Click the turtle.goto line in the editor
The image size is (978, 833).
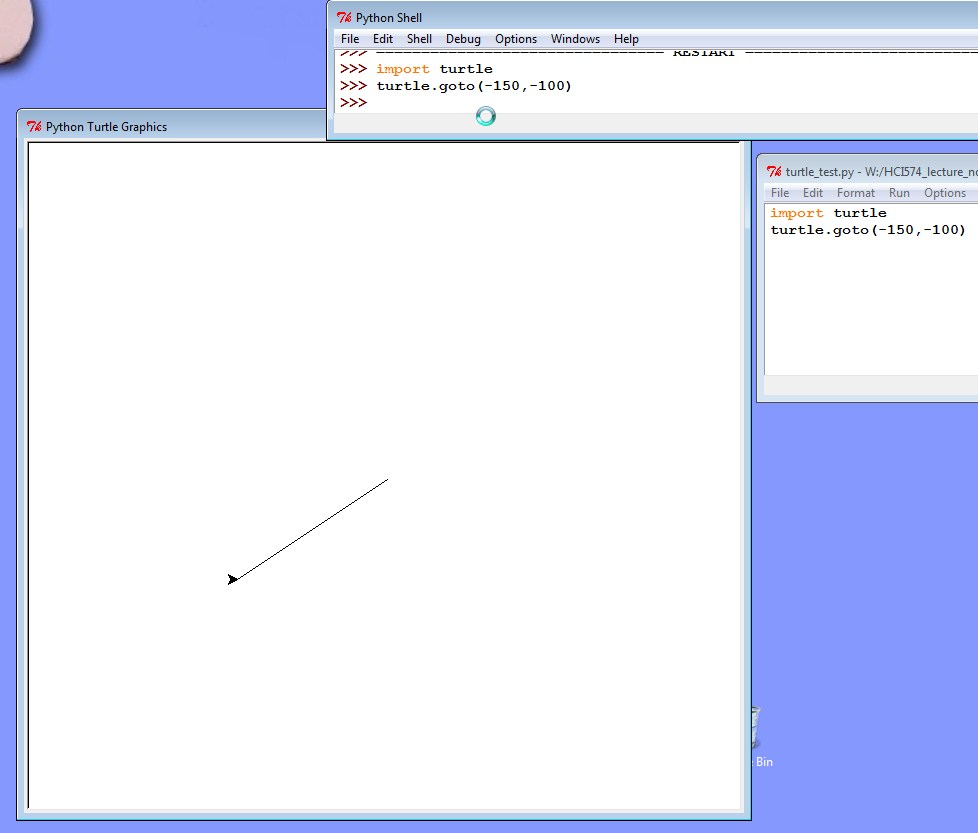click(868, 229)
